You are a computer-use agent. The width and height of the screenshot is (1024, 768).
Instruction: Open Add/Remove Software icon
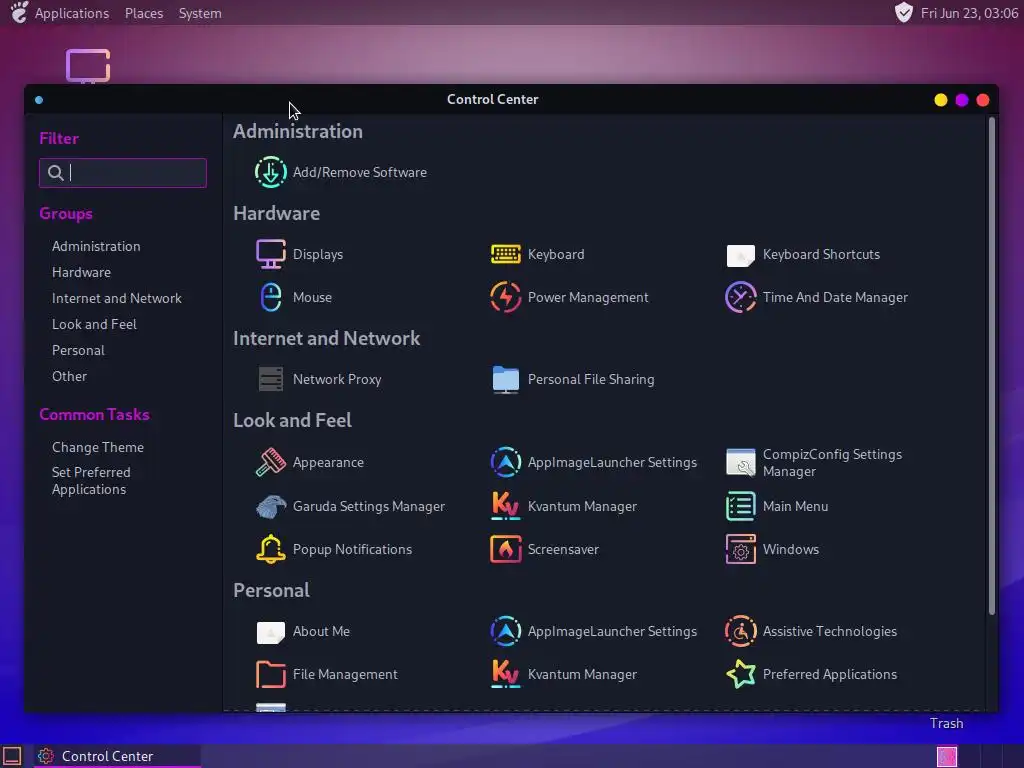pyautogui.click(x=270, y=172)
